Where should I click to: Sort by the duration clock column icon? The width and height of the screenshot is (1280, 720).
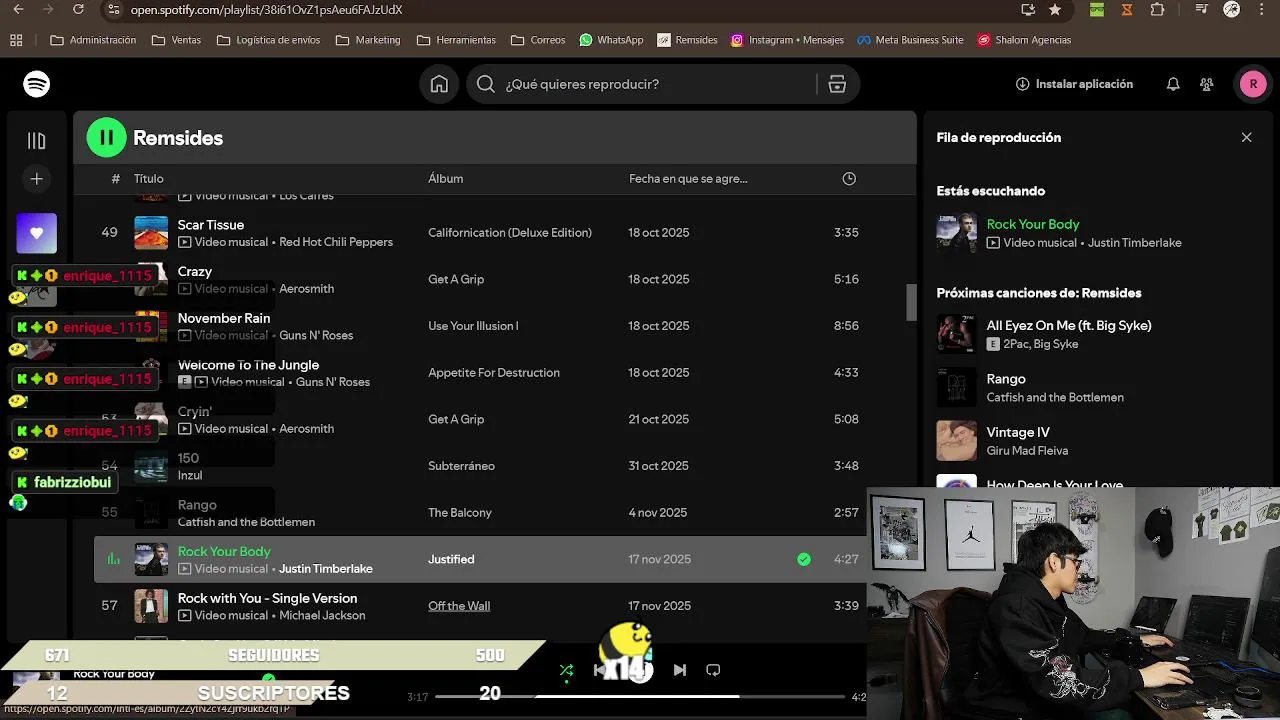point(849,179)
